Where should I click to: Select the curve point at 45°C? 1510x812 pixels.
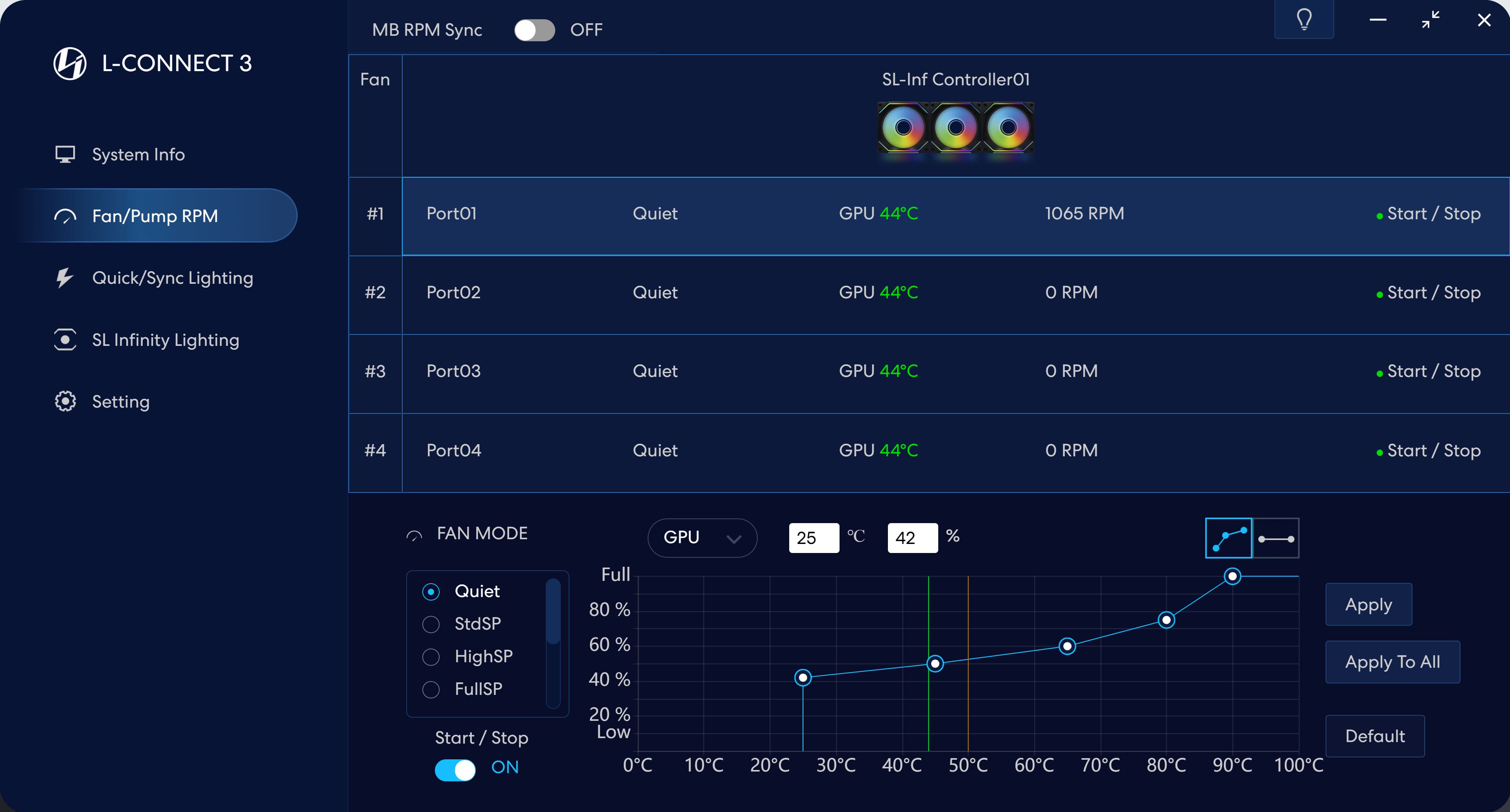(x=935, y=664)
